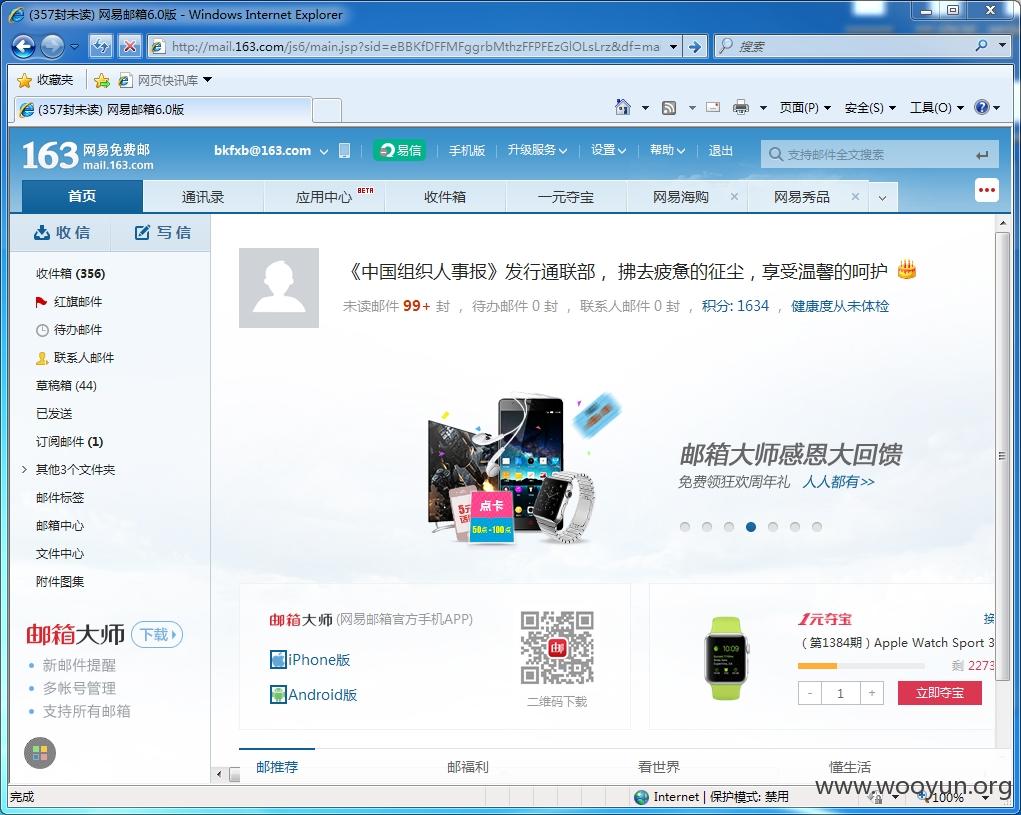Switch to 通讯录 tab

pyautogui.click(x=203, y=197)
